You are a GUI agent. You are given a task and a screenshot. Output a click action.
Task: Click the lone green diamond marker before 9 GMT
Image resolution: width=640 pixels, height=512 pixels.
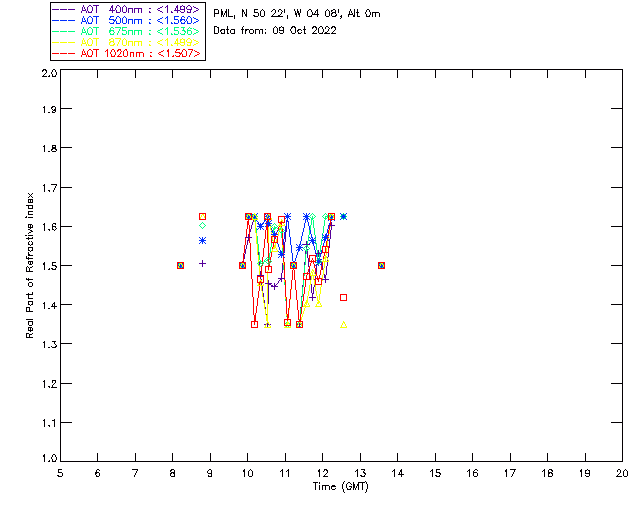click(202, 225)
